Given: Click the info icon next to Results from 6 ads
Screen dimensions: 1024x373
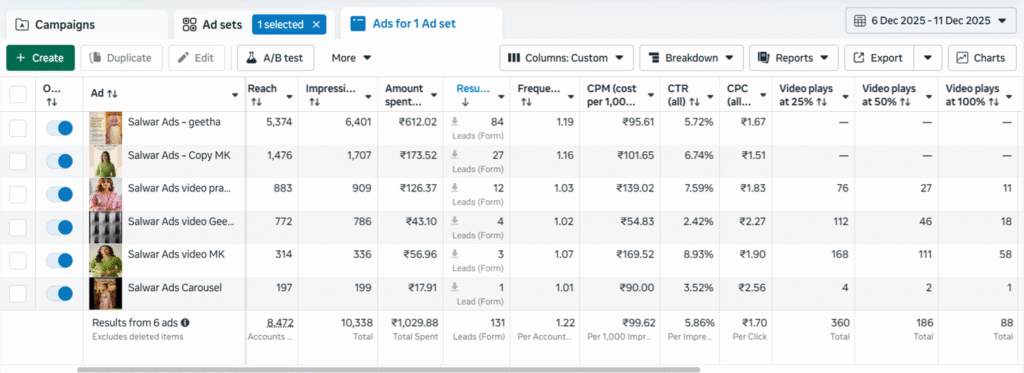Looking at the screenshot, I should (185, 323).
